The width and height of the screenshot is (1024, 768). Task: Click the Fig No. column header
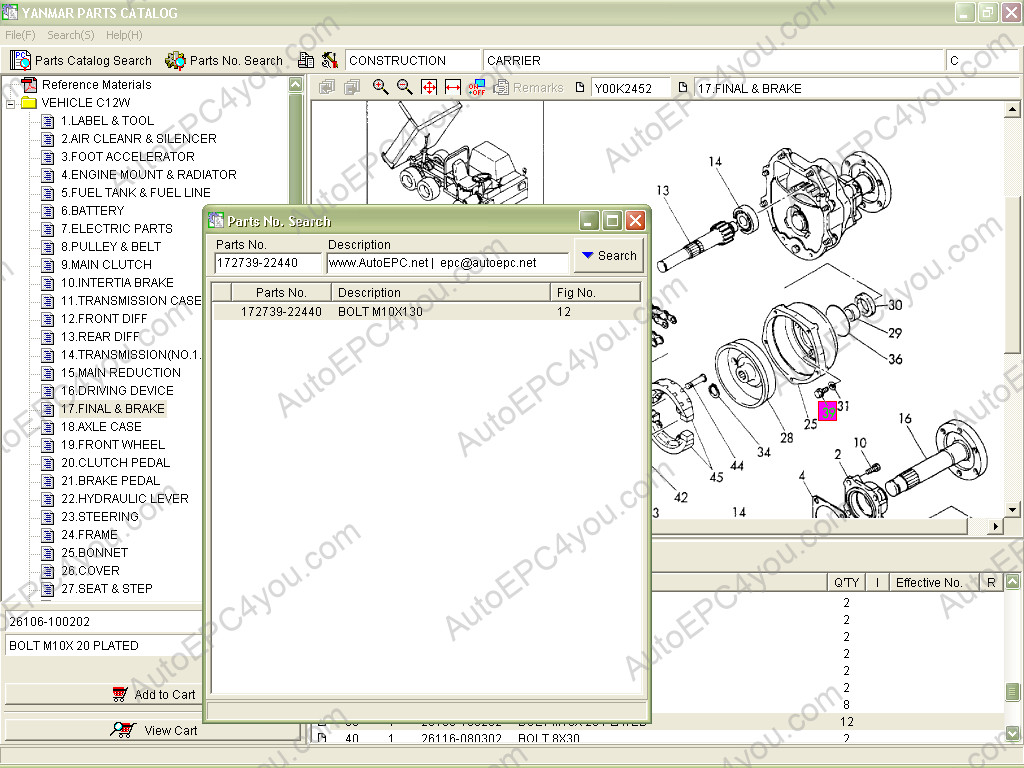point(595,293)
